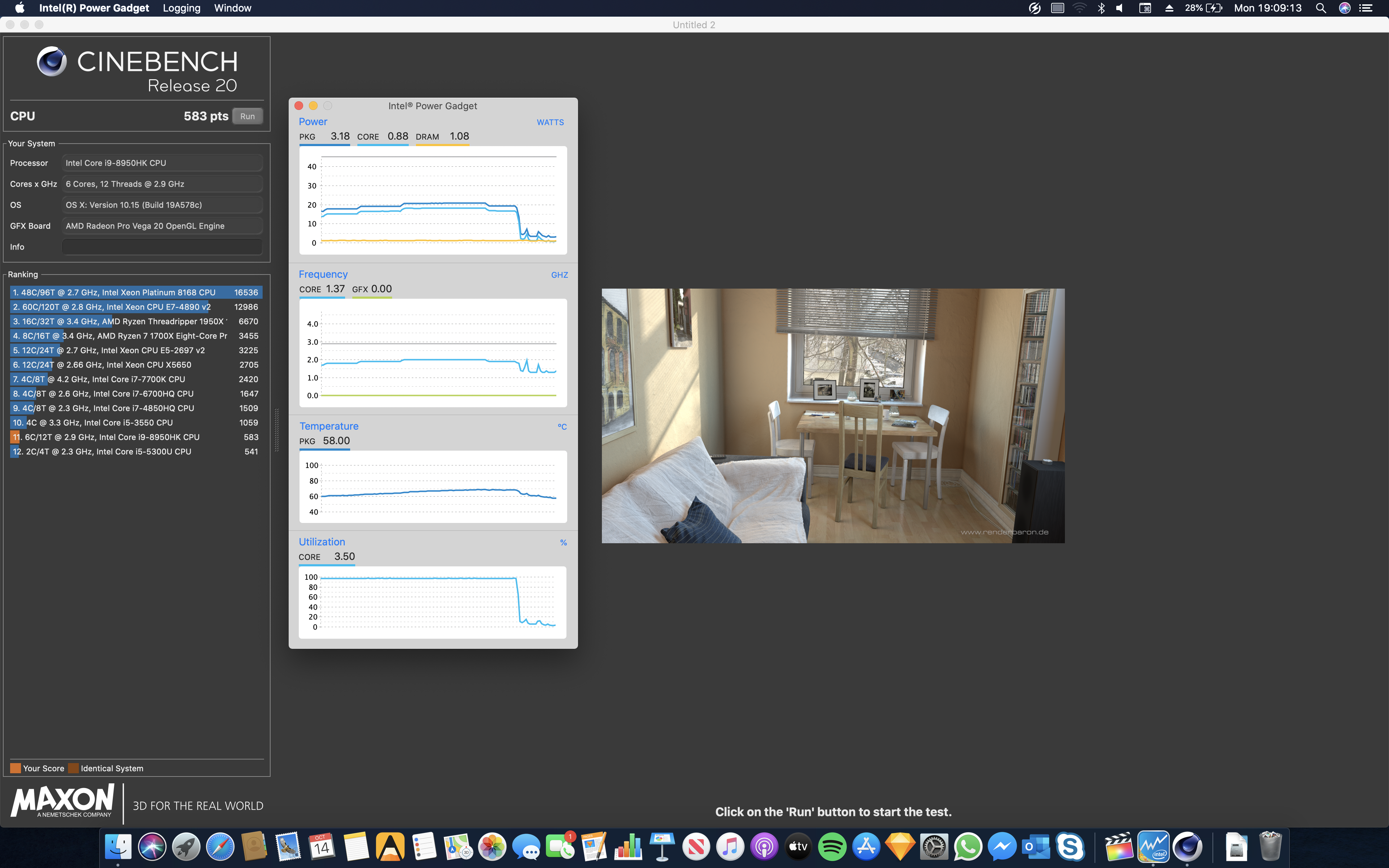
Task: Select ranking row AMD Ryzen 7 1700X
Action: click(136, 336)
